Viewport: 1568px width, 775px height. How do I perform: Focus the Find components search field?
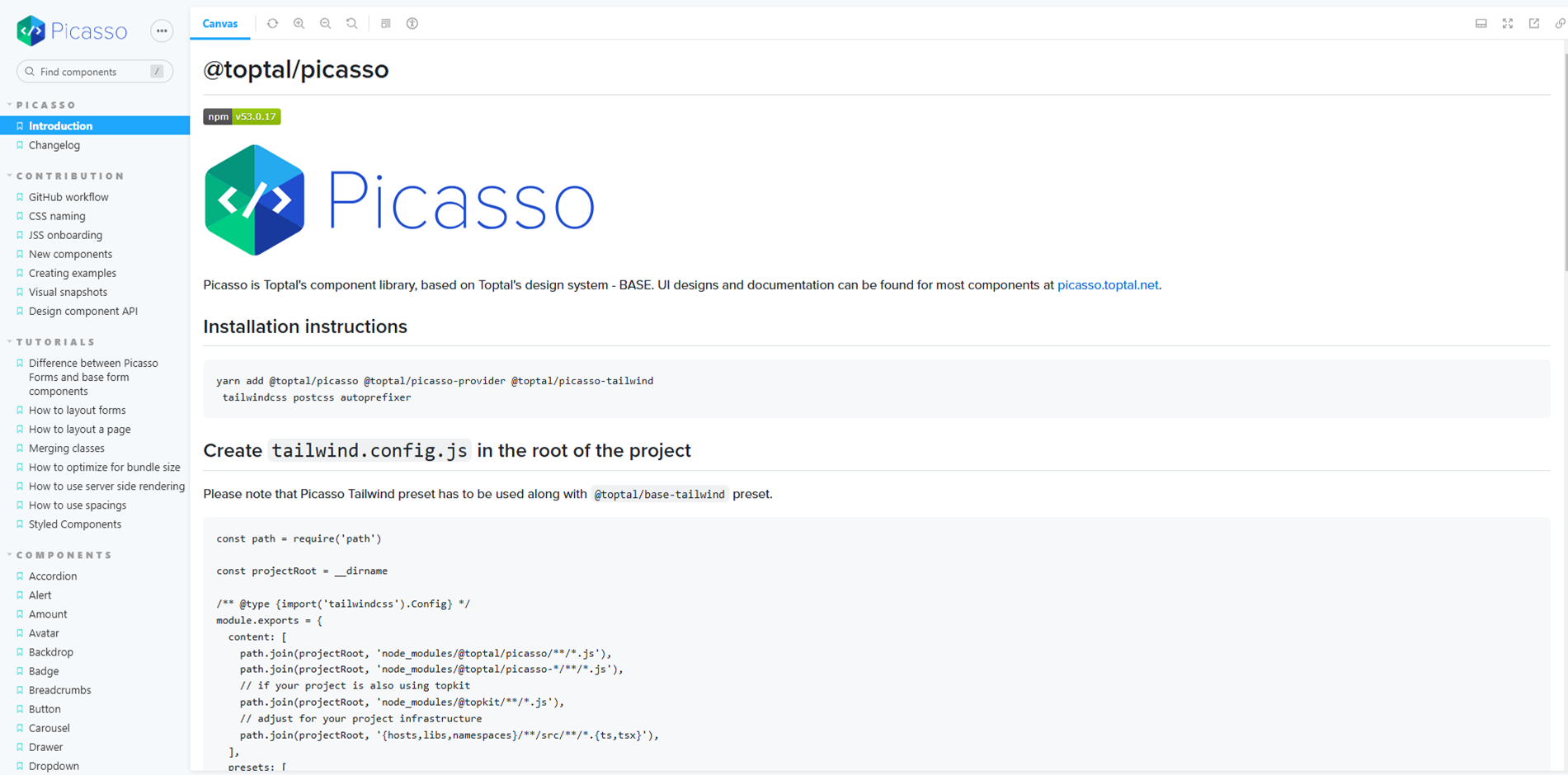(x=95, y=72)
